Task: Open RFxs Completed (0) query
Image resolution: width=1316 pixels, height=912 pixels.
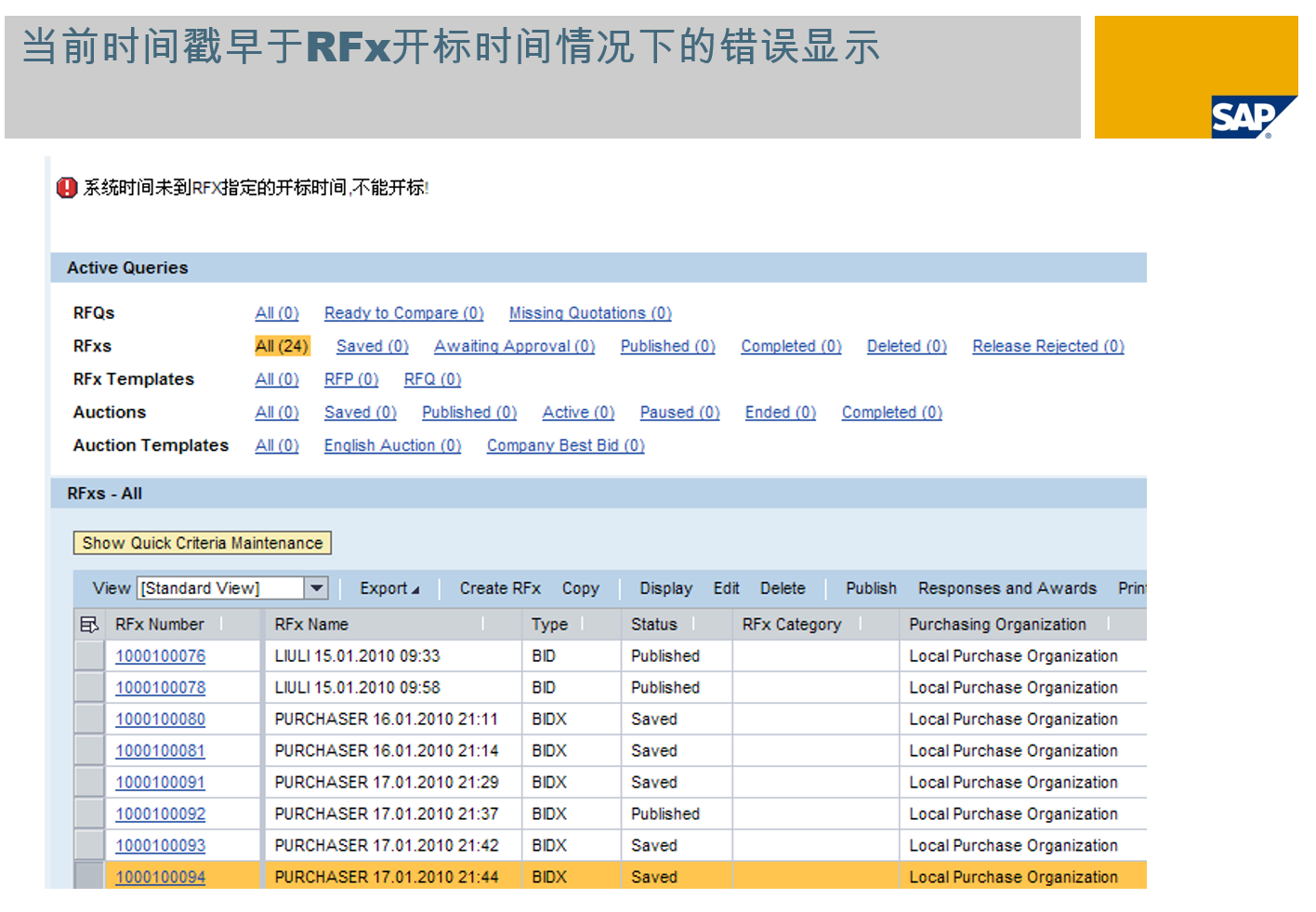Action: pos(791,346)
